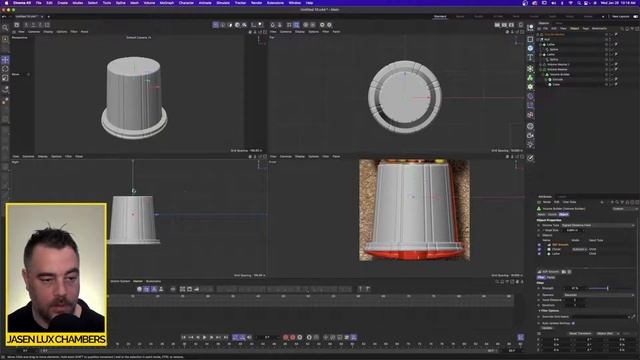Open macOS Spotlight search
This screenshot has width=640, height=360.
pos(579,3)
